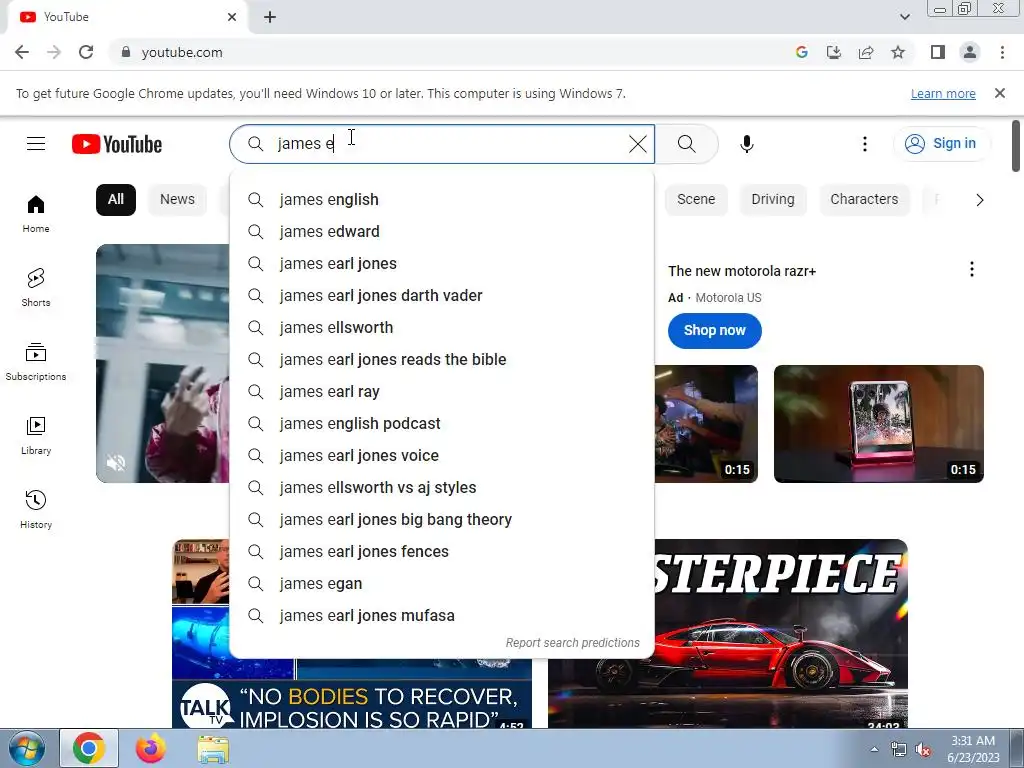The height and width of the screenshot is (768, 1024).
Task: Open the Google icon in address bar
Action: (x=801, y=52)
